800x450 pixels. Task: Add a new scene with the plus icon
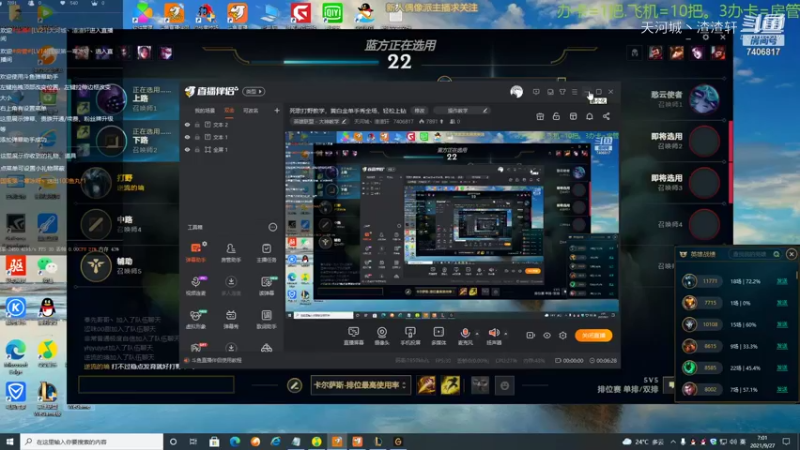pyautogui.click(x=277, y=110)
